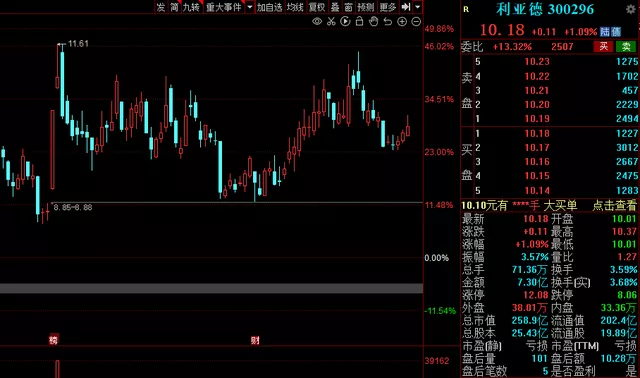Click the undo arrow icon
The image size is (640, 378).
point(388,22)
